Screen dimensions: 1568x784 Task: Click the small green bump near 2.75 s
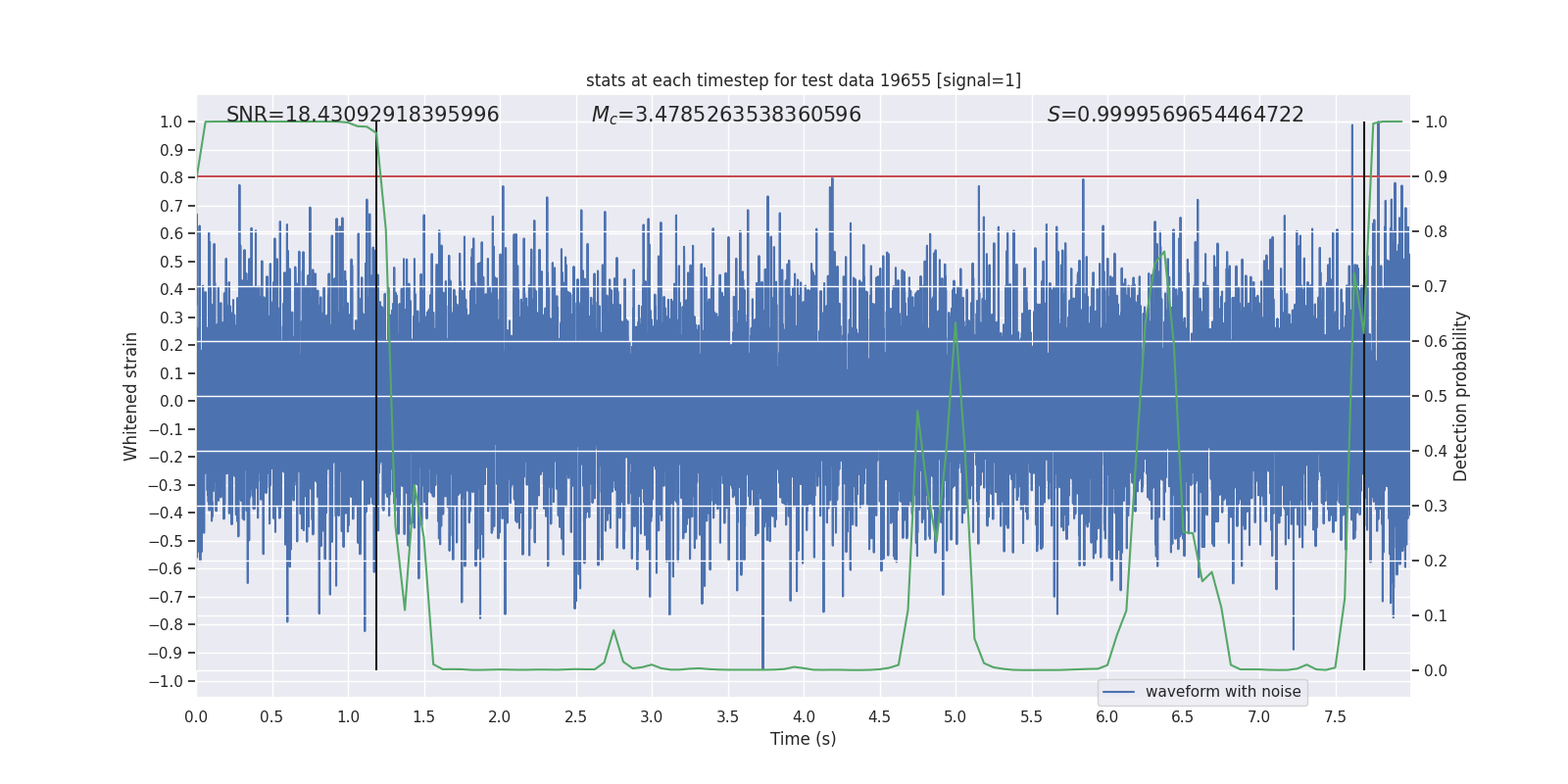coord(613,631)
